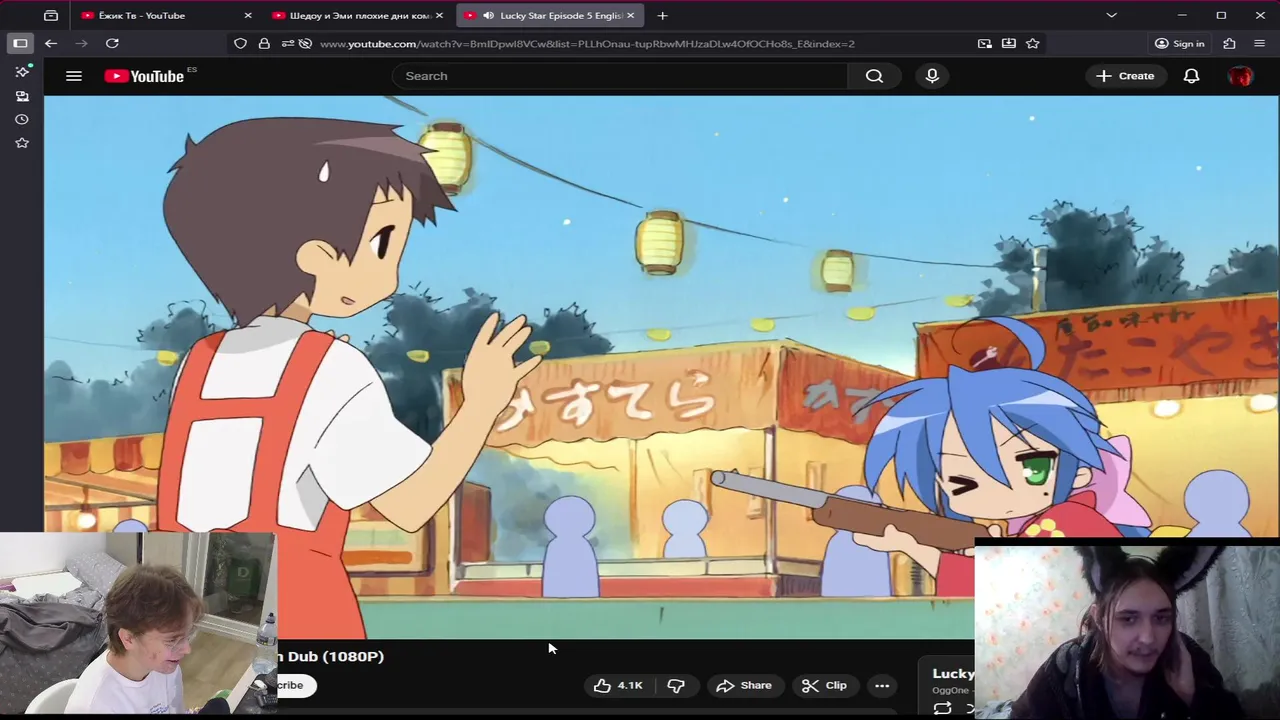The height and width of the screenshot is (720, 1280).
Task: Close the Ёжик Тв tab
Action: [x=248, y=15]
